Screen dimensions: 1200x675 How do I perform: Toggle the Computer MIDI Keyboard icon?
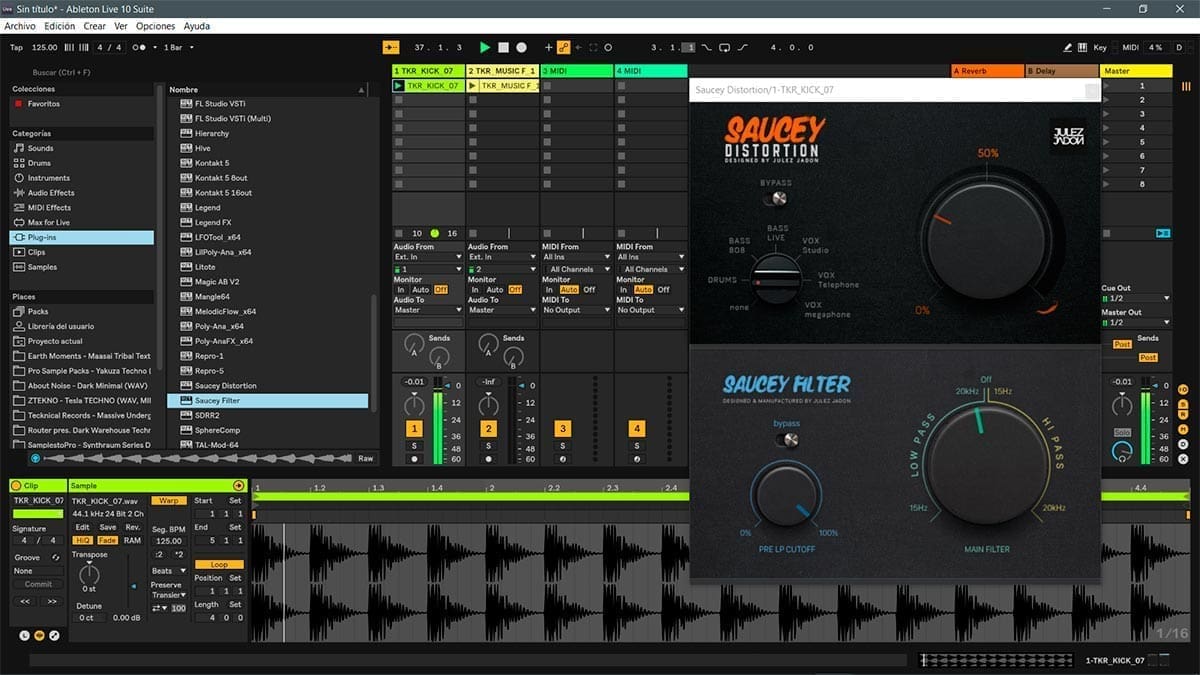1083,47
